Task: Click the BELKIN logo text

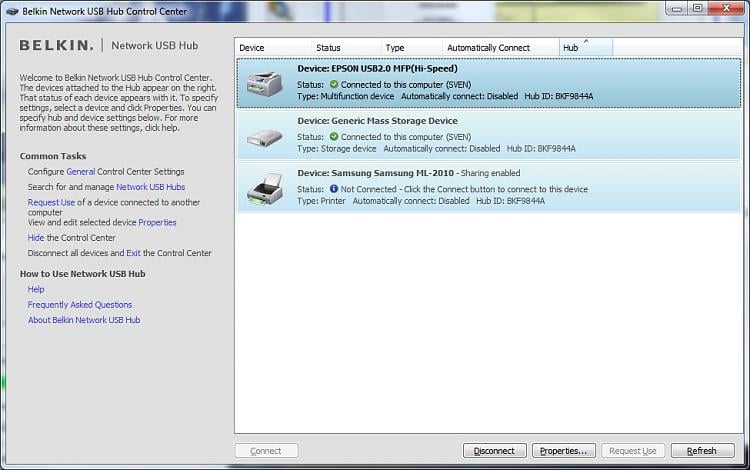Action: (56, 45)
